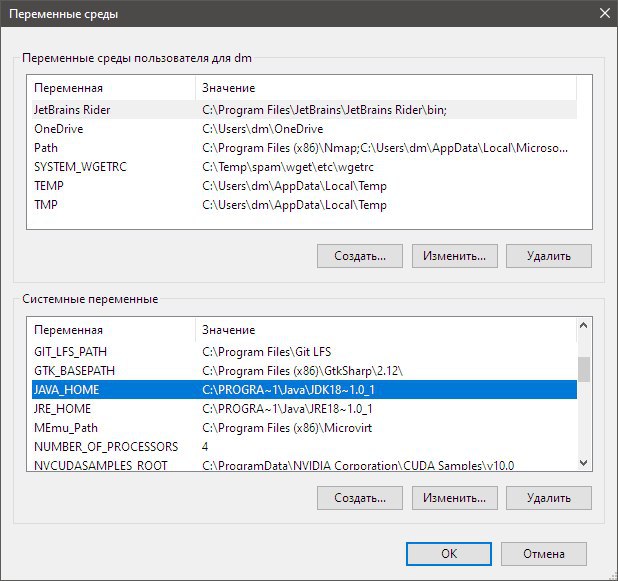Click the scroll down arrow in system variables
This screenshot has width=618, height=581.
click(x=584, y=463)
